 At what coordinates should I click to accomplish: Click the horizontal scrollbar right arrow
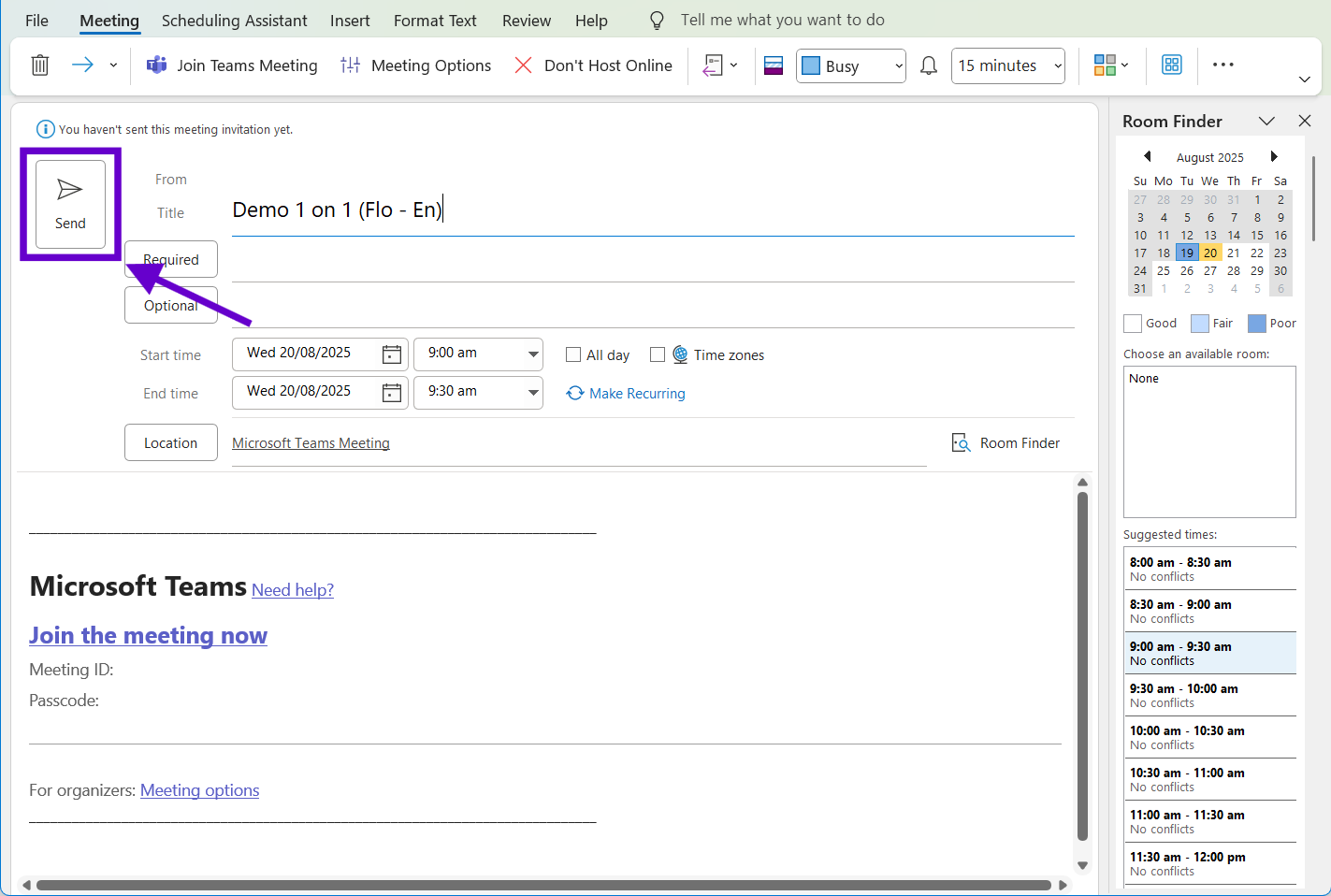pyautogui.click(x=1063, y=885)
